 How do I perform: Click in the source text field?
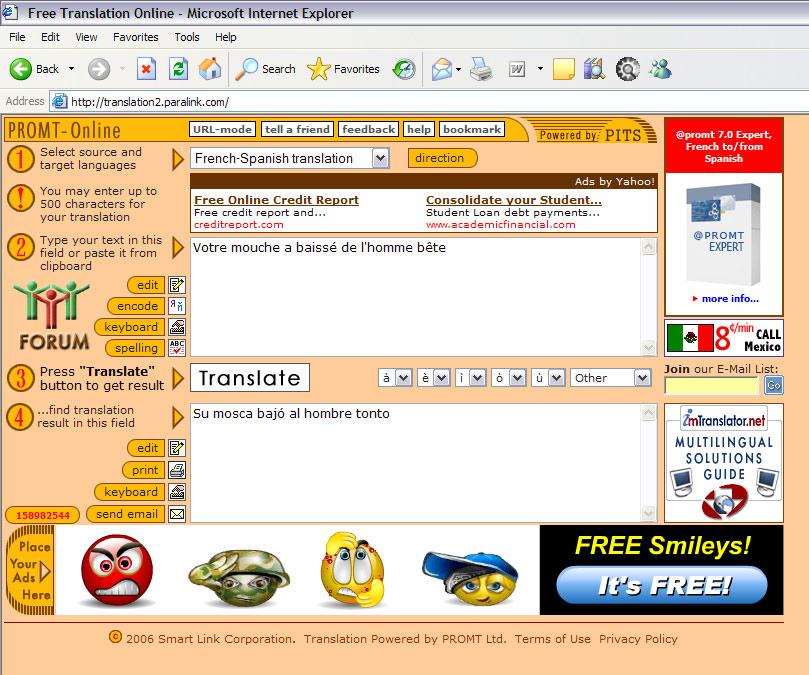pyautogui.click(x=415, y=296)
